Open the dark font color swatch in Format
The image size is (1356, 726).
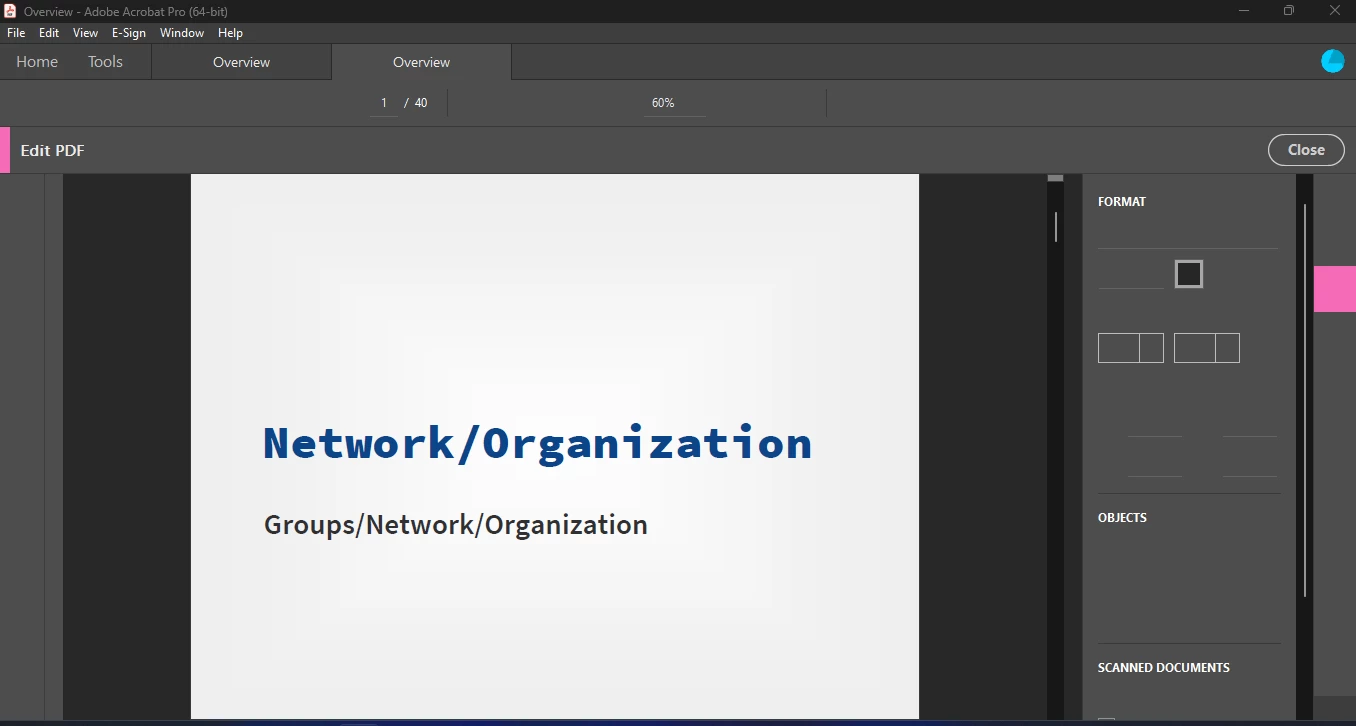[x=1189, y=274]
